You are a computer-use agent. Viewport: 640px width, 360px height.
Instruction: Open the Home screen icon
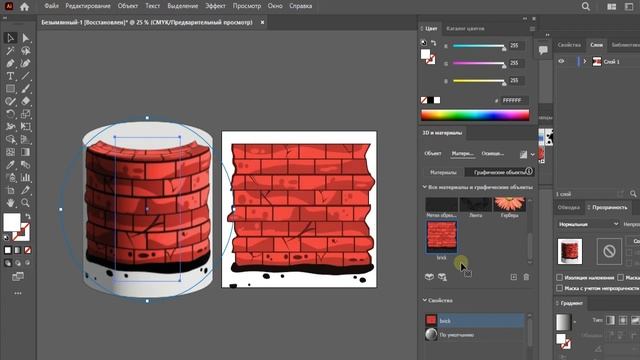pyautogui.click(x=24, y=6)
